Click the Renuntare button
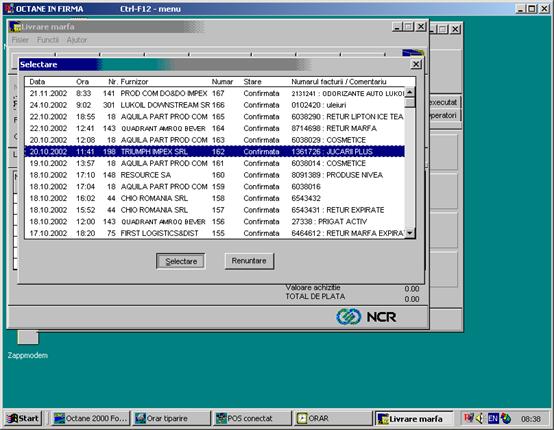The width and height of the screenshot is (554, 430). (249, 261)
